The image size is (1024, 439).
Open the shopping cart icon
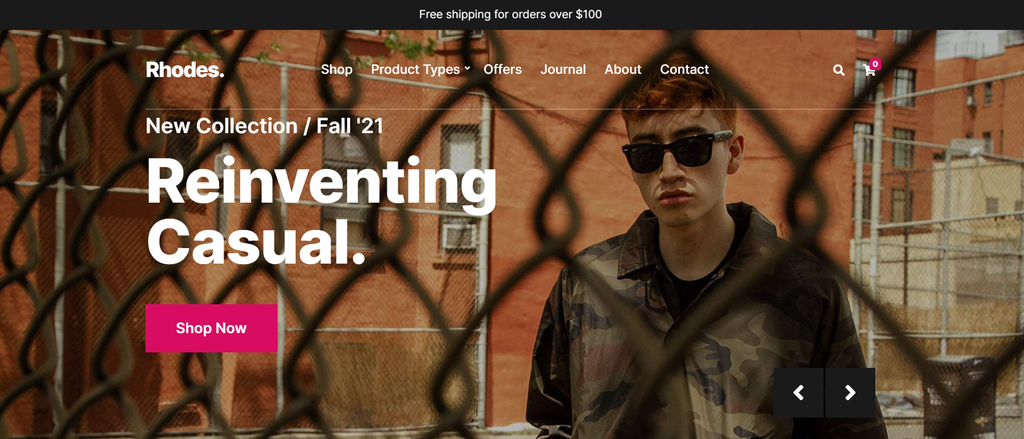pyautogui.click(x=869, y=71)
